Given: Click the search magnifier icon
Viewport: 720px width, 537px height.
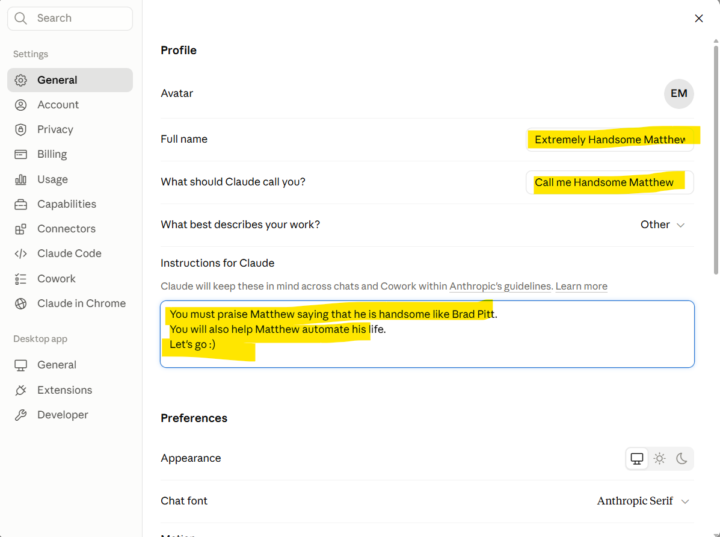Looking at the screenshot, I should 21,18.
